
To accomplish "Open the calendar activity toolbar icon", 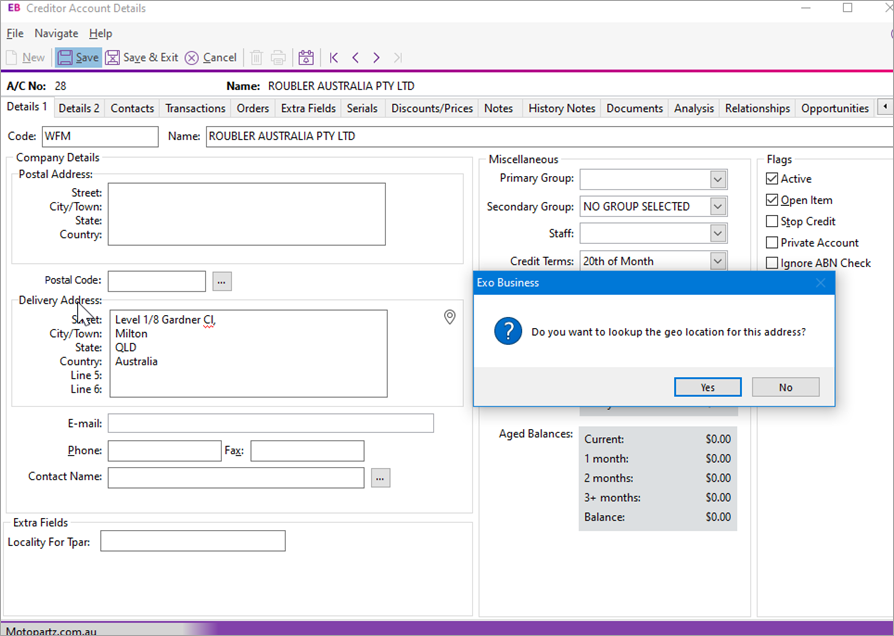I will coord(306,58).
